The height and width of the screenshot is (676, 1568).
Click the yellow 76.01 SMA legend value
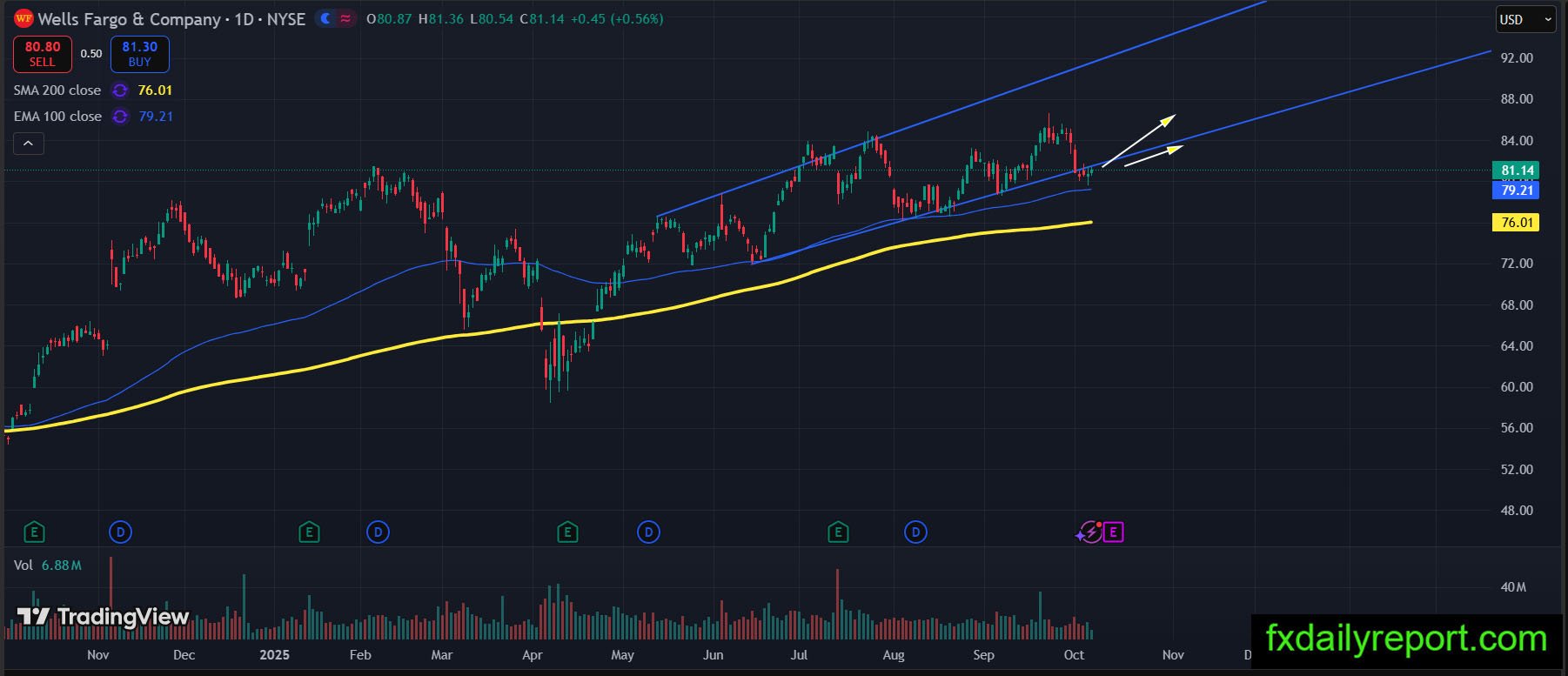tap(155, 90)
